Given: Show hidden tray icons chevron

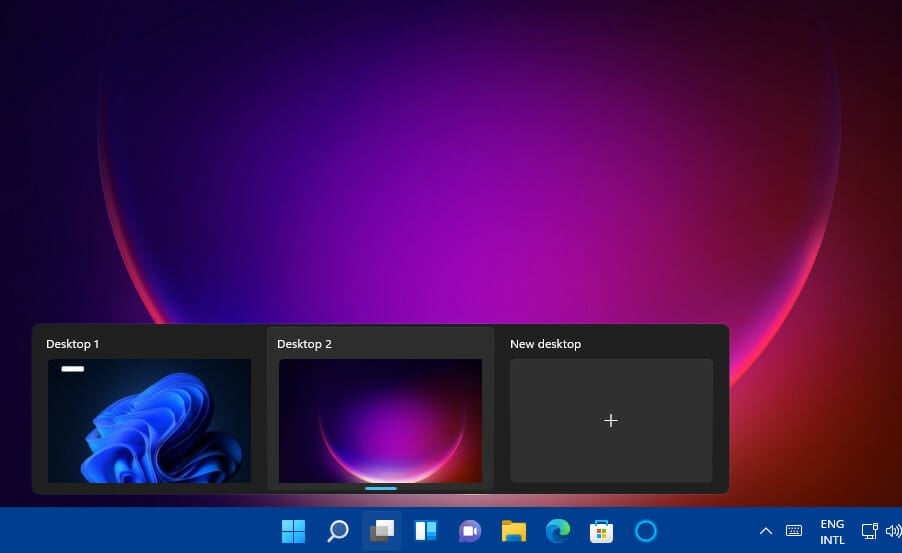Looking at the screenshot, I should 766,531.
